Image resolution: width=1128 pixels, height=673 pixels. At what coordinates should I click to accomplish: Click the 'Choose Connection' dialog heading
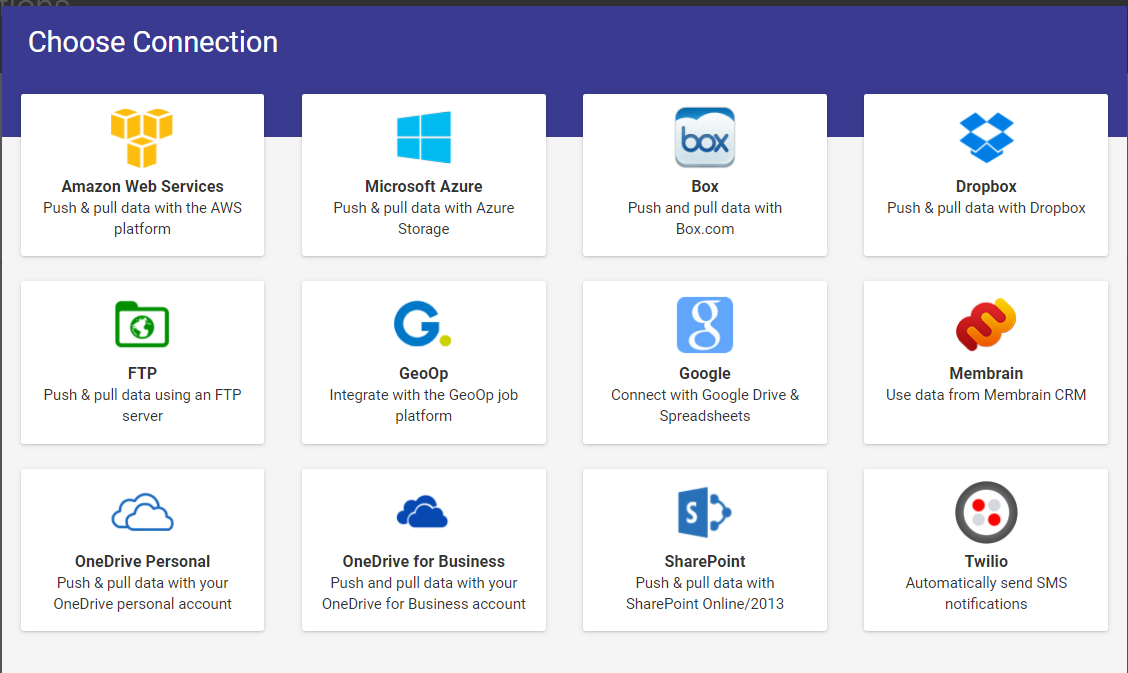pyautogui.click(x=153, y=42)
